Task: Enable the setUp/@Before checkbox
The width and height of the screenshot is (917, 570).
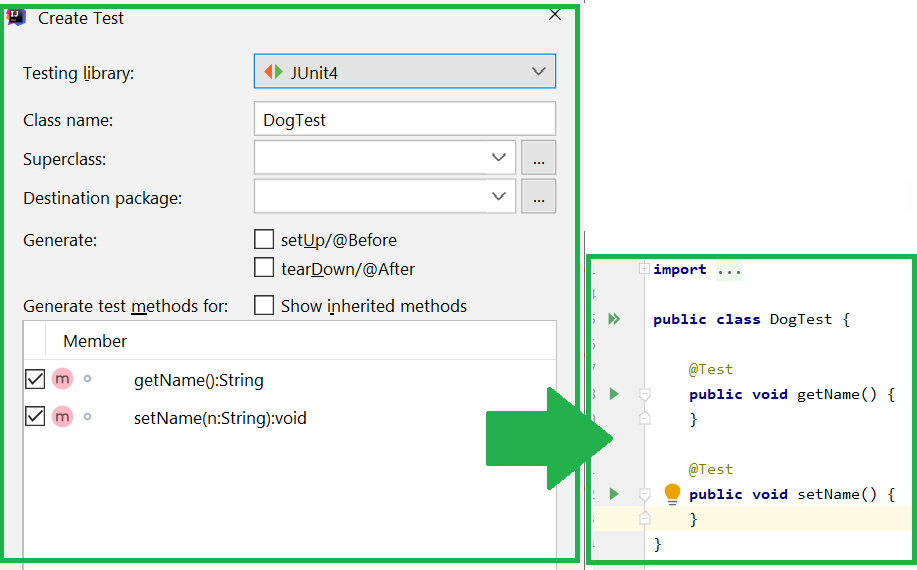Action: click(x=264, y=240)
